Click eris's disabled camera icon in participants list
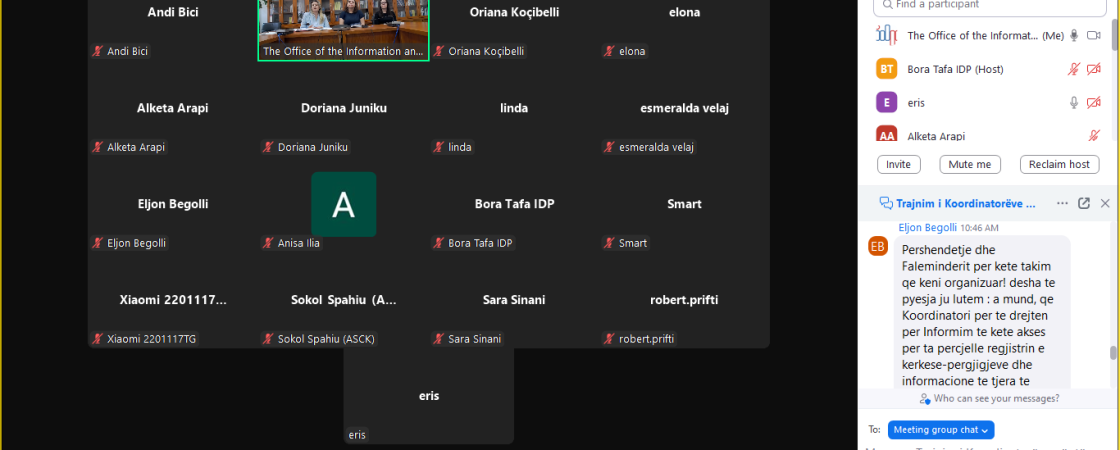The width and height of the screenshot is (1120, 450). (1094, 102)
